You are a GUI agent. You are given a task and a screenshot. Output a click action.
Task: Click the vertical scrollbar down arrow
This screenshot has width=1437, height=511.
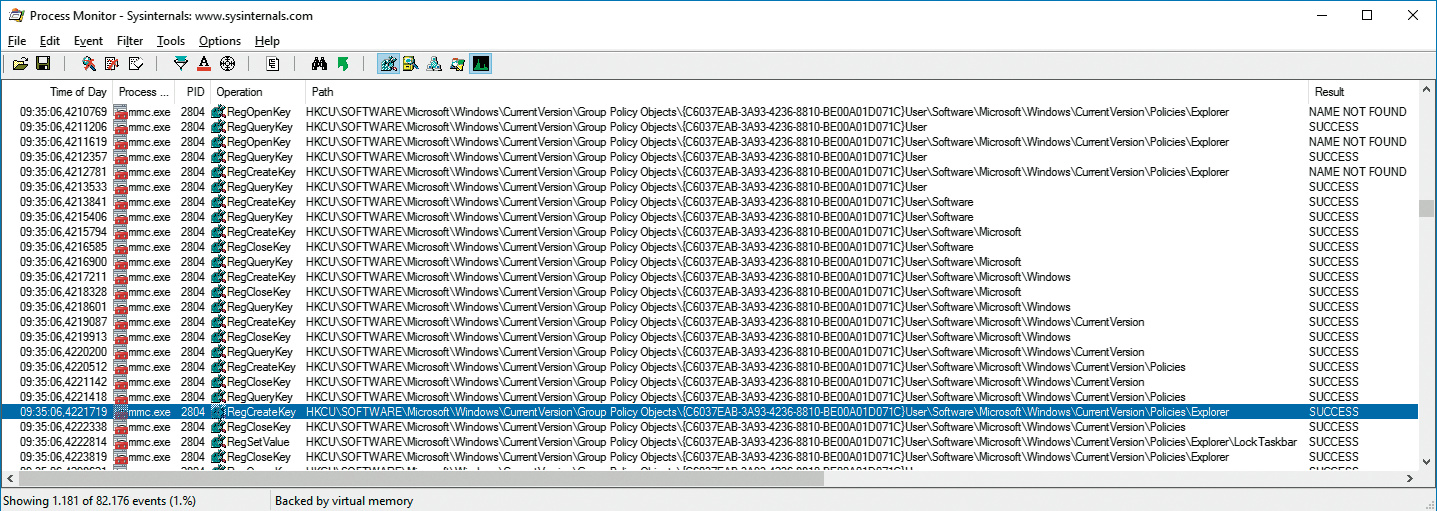(x=1427, y=461)
